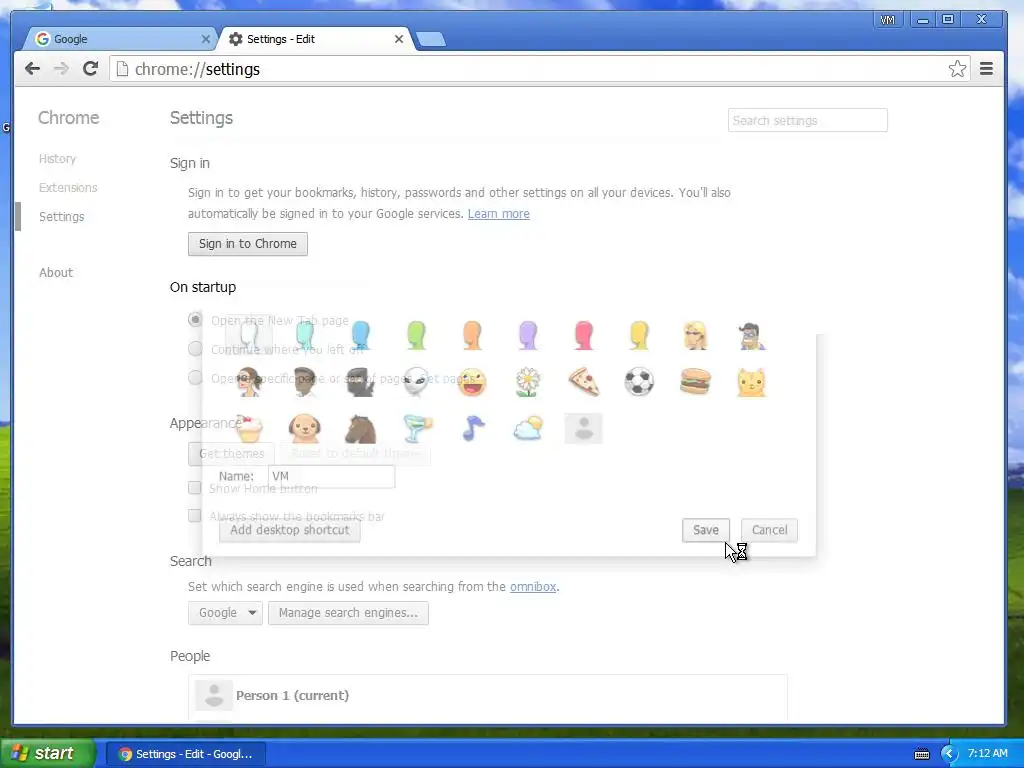The height and width of the screenshot is (768, 1024).
Task: Select the alien avatar
Action: (x=416, y=382)
